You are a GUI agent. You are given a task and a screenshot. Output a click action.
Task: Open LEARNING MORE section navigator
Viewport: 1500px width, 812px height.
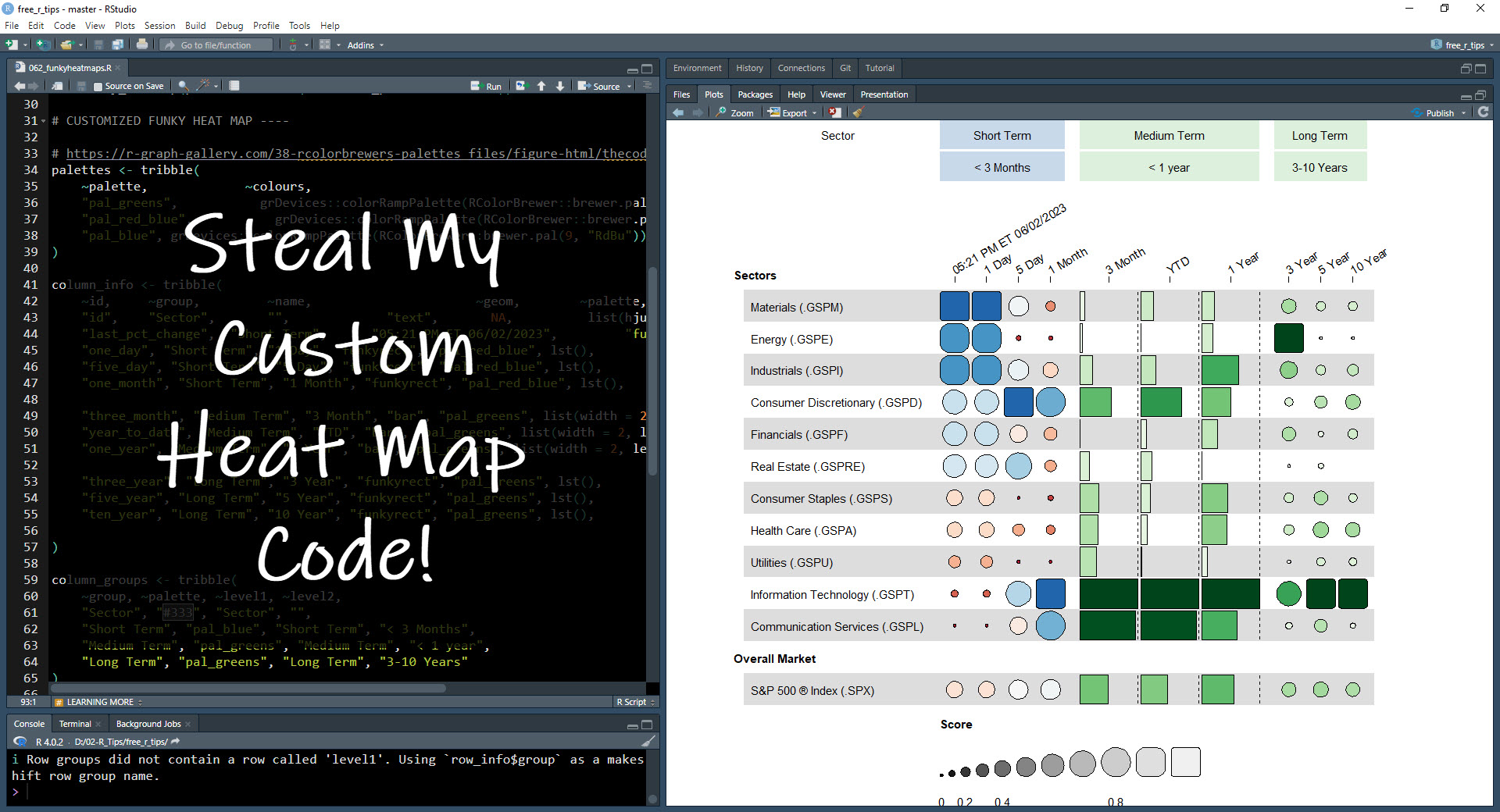tap(99, 702)
